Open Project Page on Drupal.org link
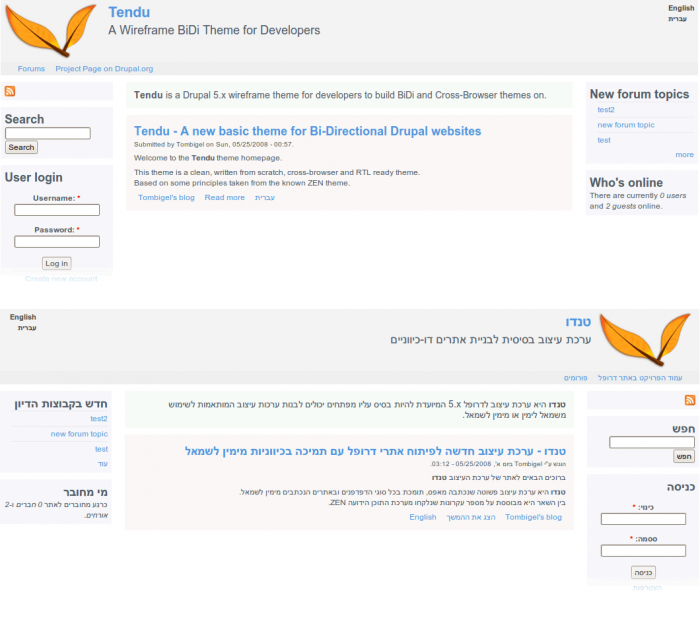Viewport: 700px width, 618px height. tap(104, 69)
